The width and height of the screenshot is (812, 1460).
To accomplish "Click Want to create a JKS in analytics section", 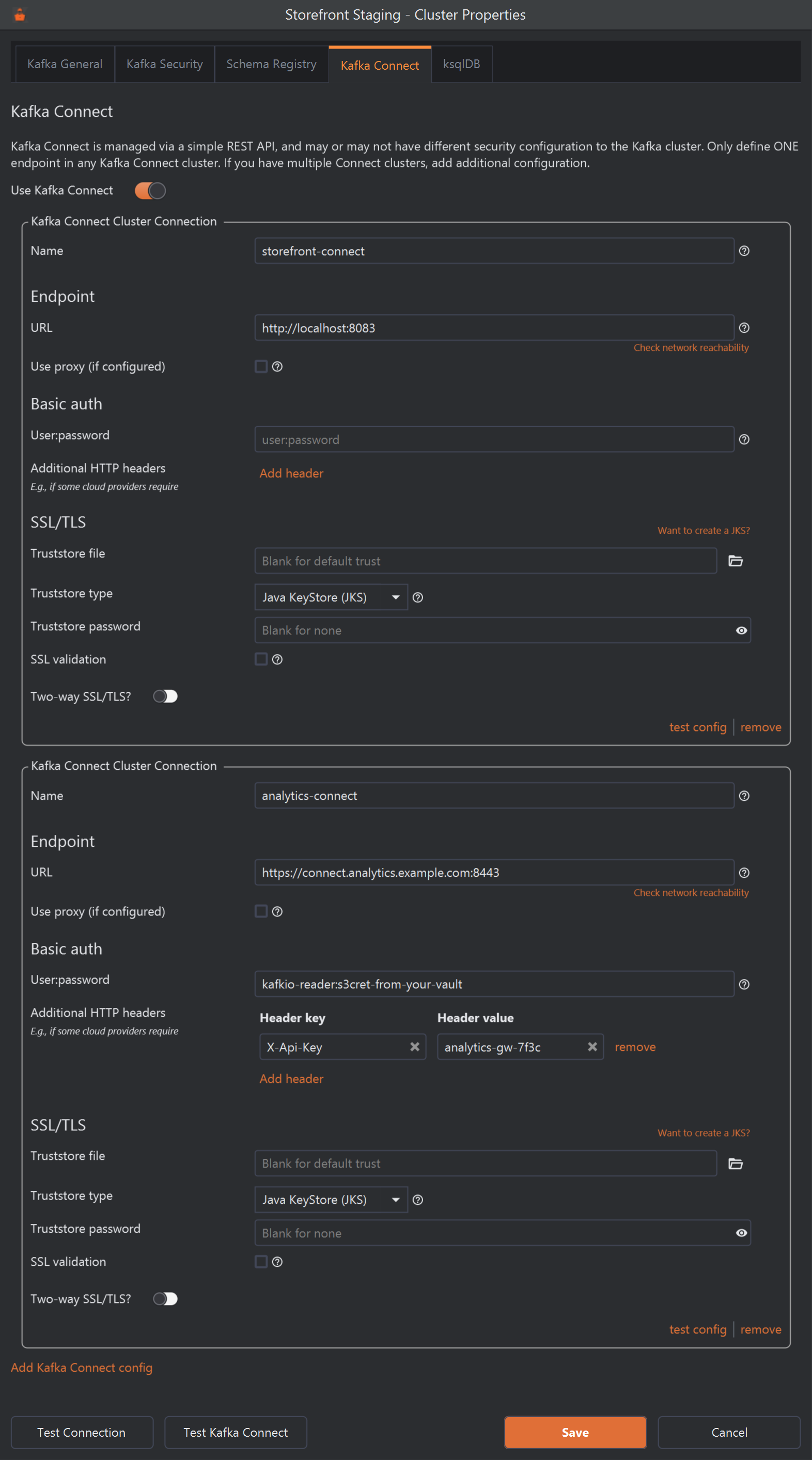I will (703, 1133).
